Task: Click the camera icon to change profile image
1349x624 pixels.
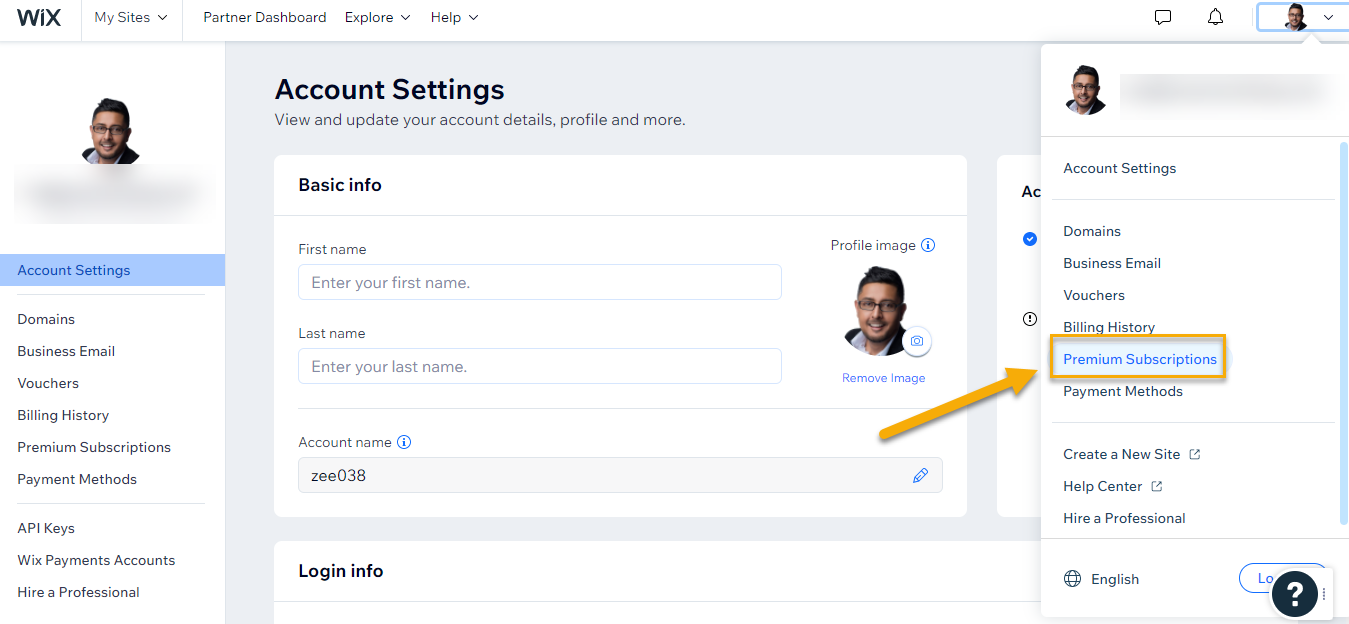Action: click(x=917, y=341)
